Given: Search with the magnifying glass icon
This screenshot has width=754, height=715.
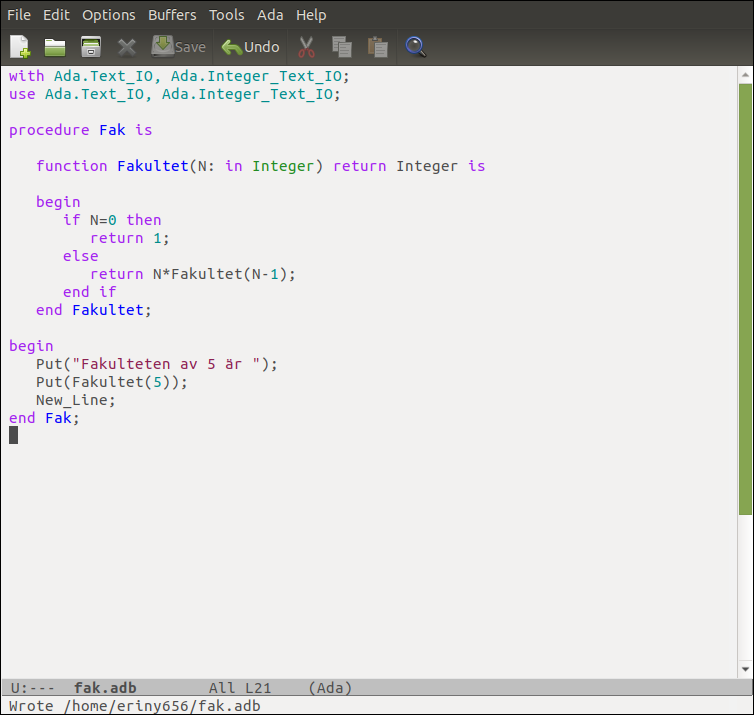Looking at the screenshot, I should tap(415, 47).
